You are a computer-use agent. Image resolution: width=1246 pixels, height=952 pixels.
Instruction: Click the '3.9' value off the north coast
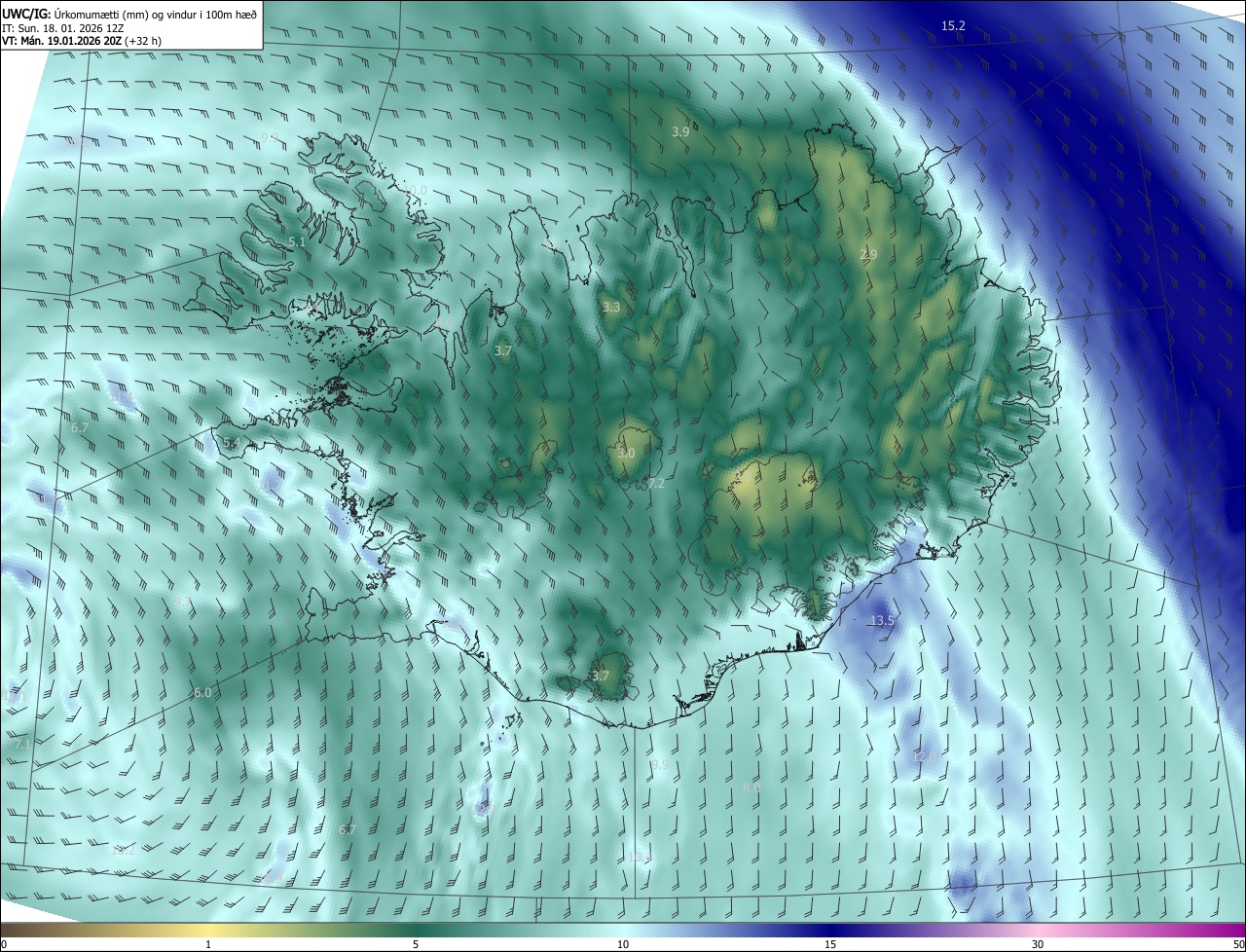[680, 131]
